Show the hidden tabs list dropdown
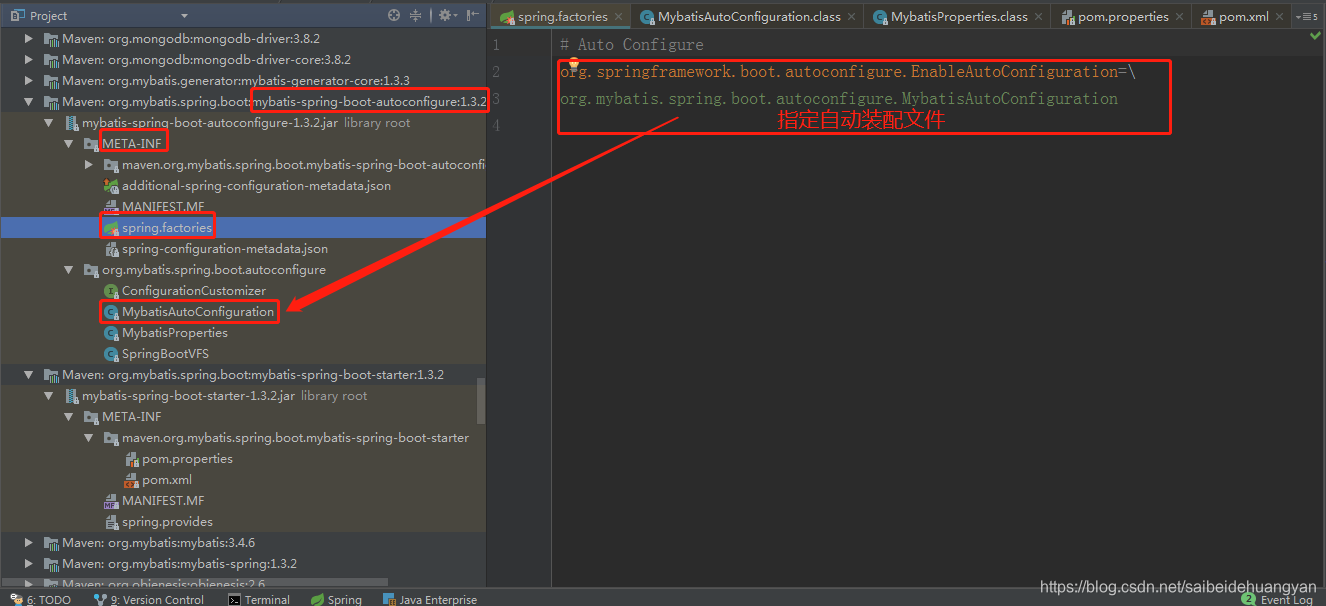Screen dimensions: 1326x606 coord(1306,17)
